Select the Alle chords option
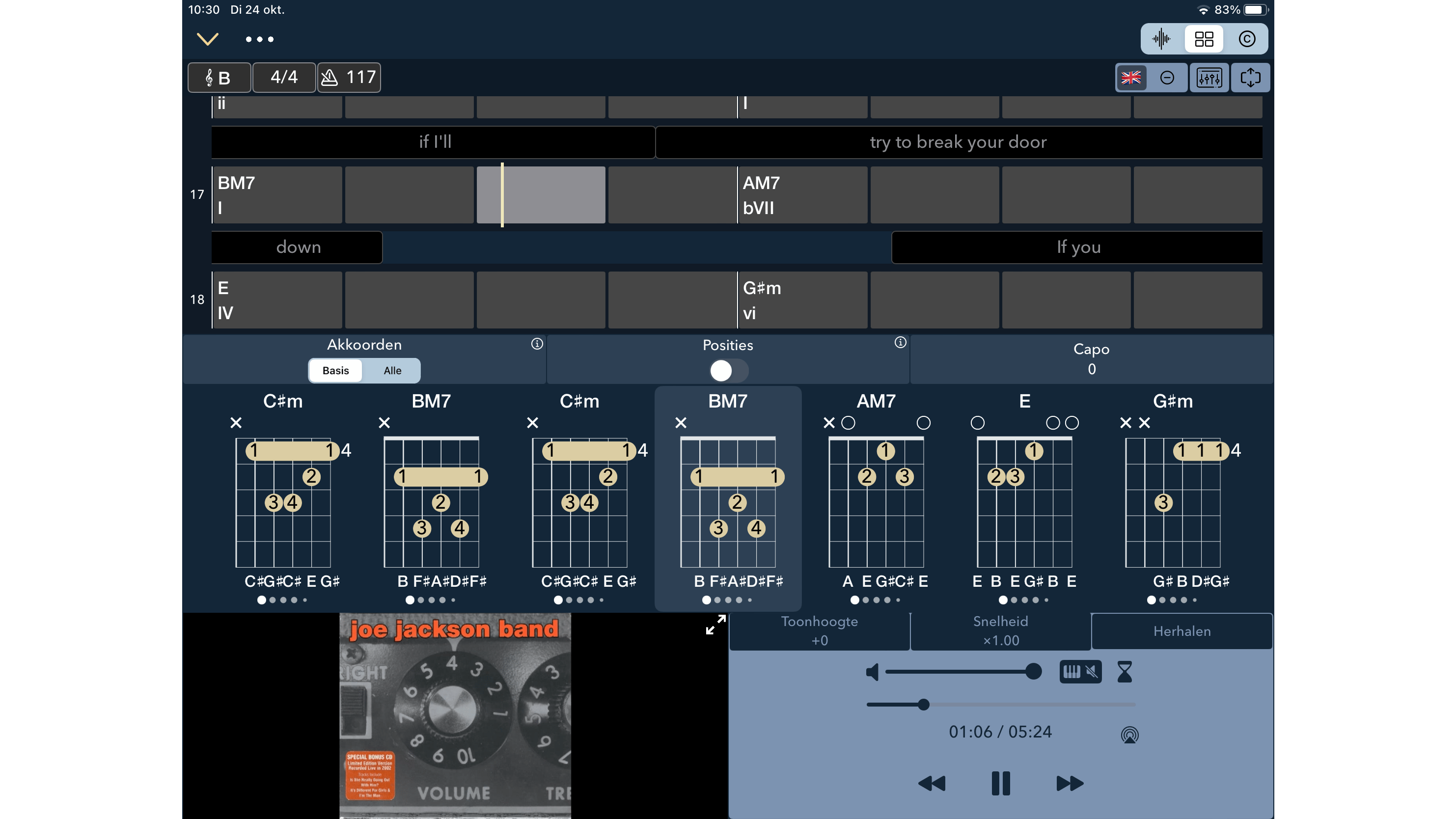The height and width of the screenshot is (819, 1456). coord(392,371)
